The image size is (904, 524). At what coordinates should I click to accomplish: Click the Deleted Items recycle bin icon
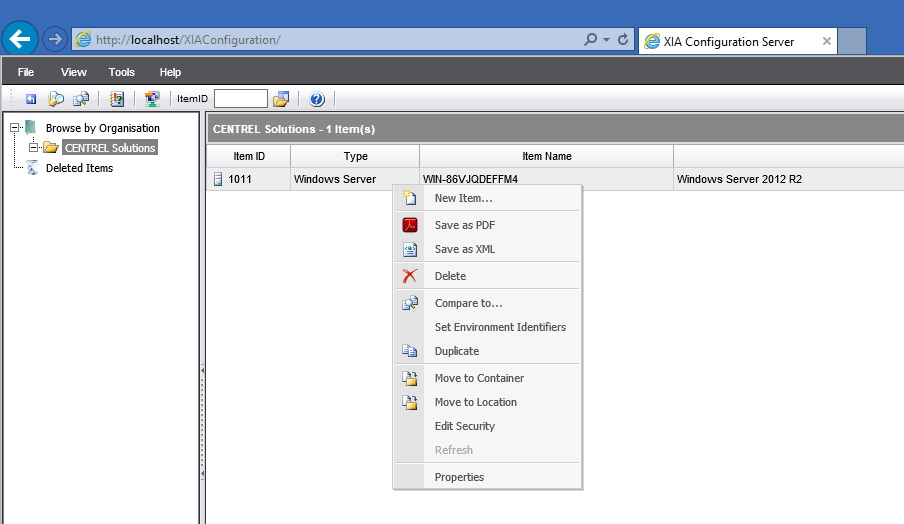click(x=32, y=168)
